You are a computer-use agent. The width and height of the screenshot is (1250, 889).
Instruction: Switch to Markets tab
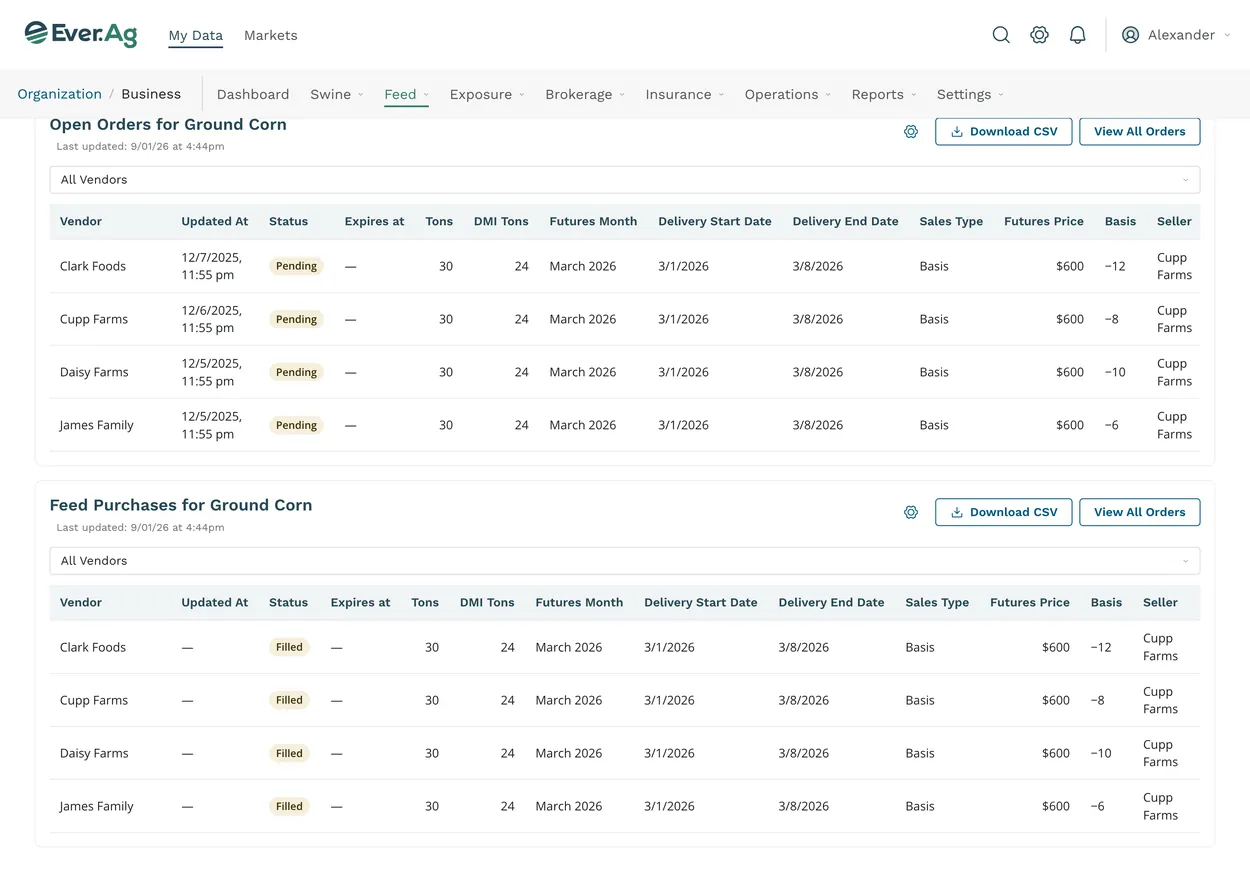click(271, 35)
